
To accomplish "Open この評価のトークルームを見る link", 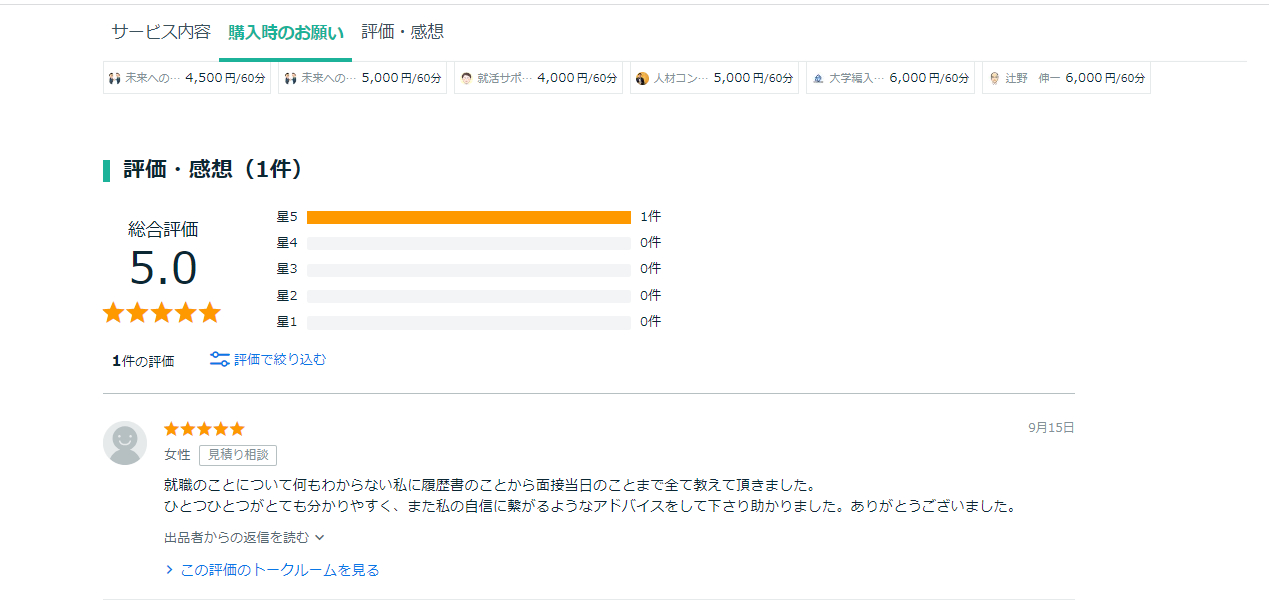I will pyautogui.click(x=278, y=569).
